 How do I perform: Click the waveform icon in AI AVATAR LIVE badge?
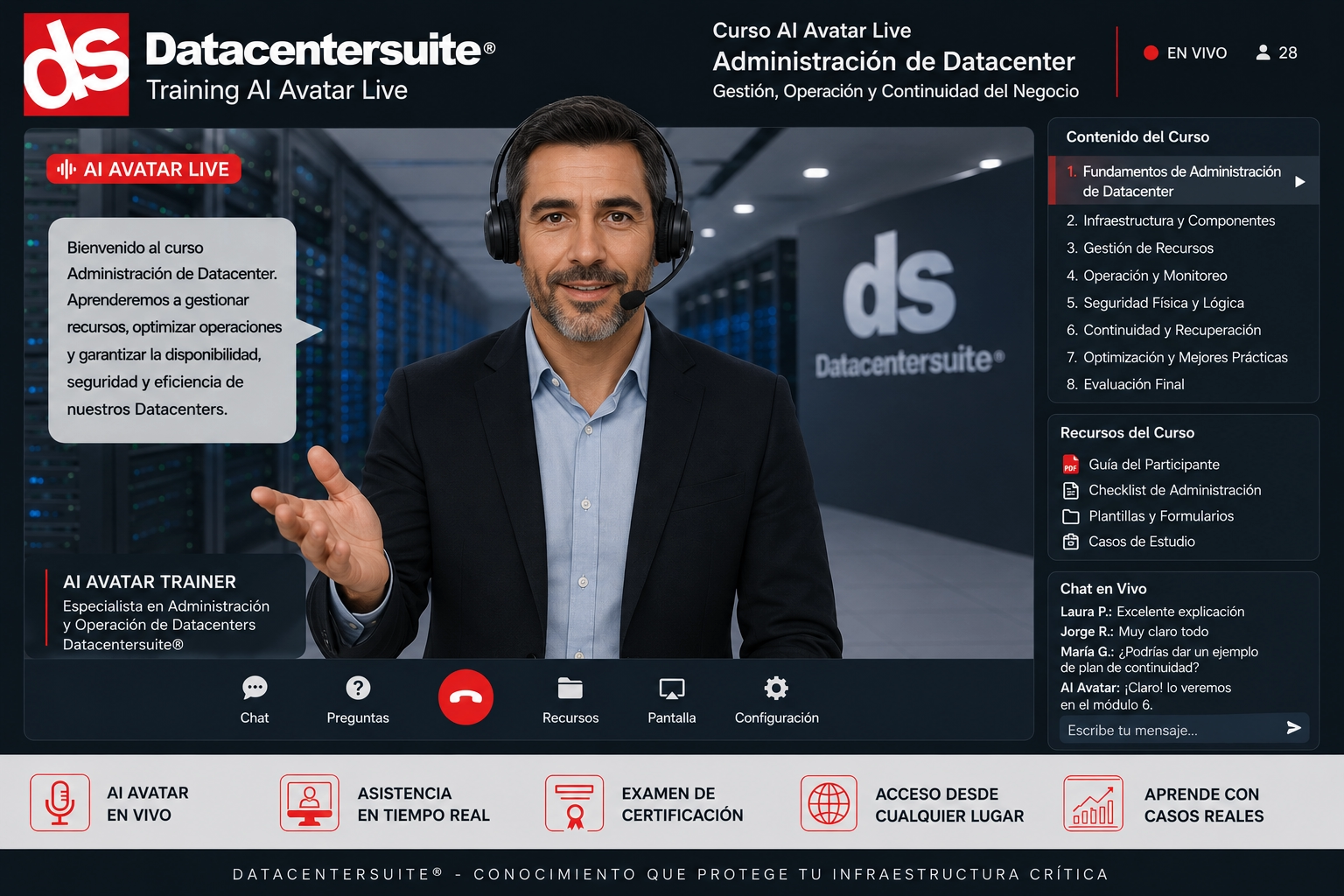coord(66,169)
